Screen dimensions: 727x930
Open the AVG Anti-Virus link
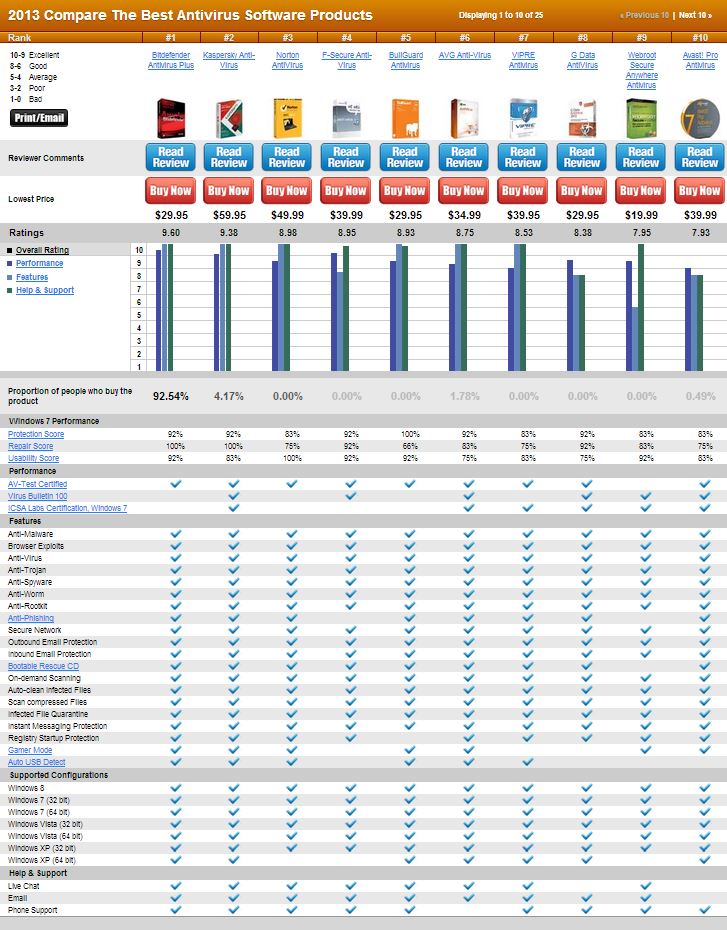pos(465,55)
